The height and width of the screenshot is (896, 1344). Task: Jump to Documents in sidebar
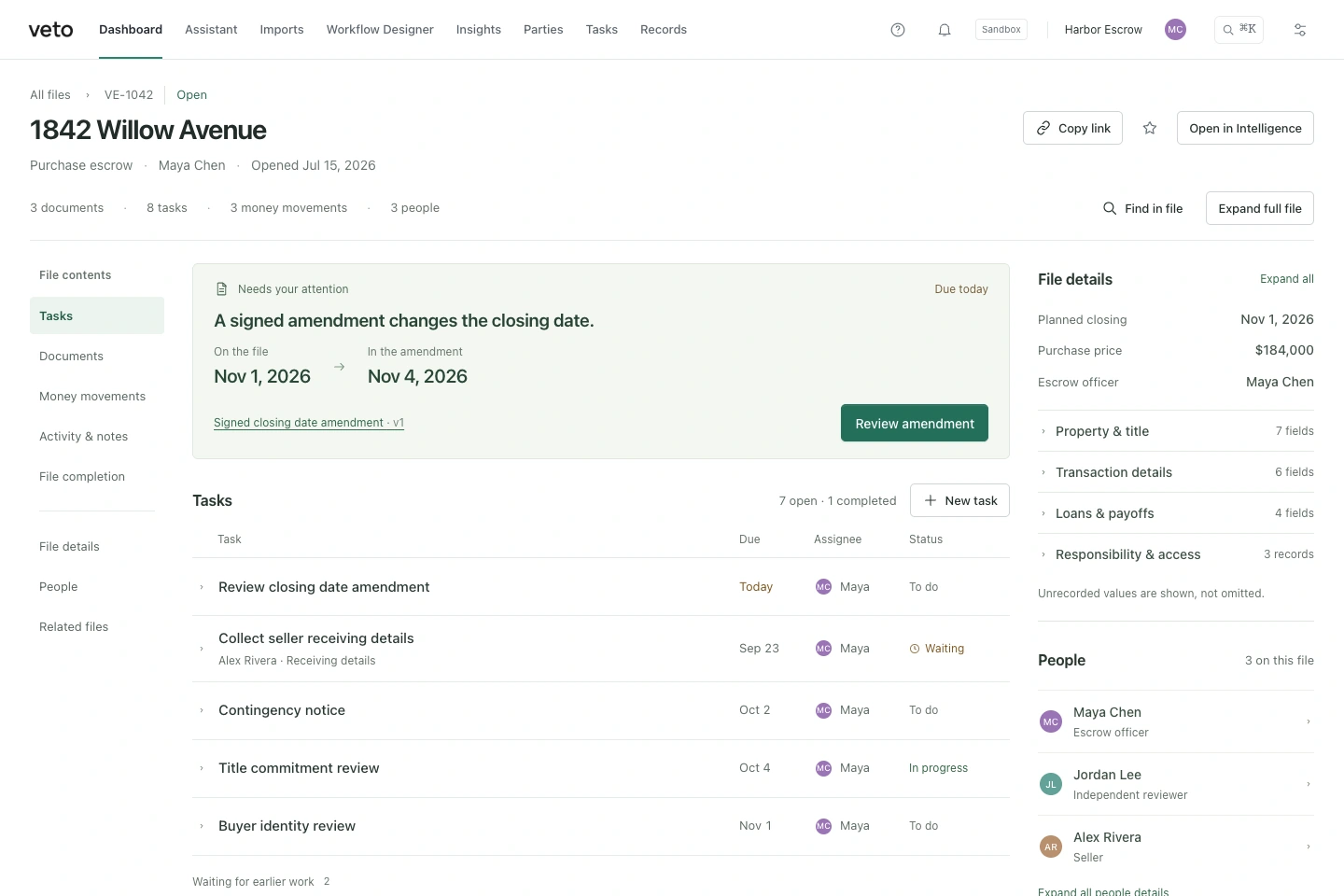[x=97, y=357]
